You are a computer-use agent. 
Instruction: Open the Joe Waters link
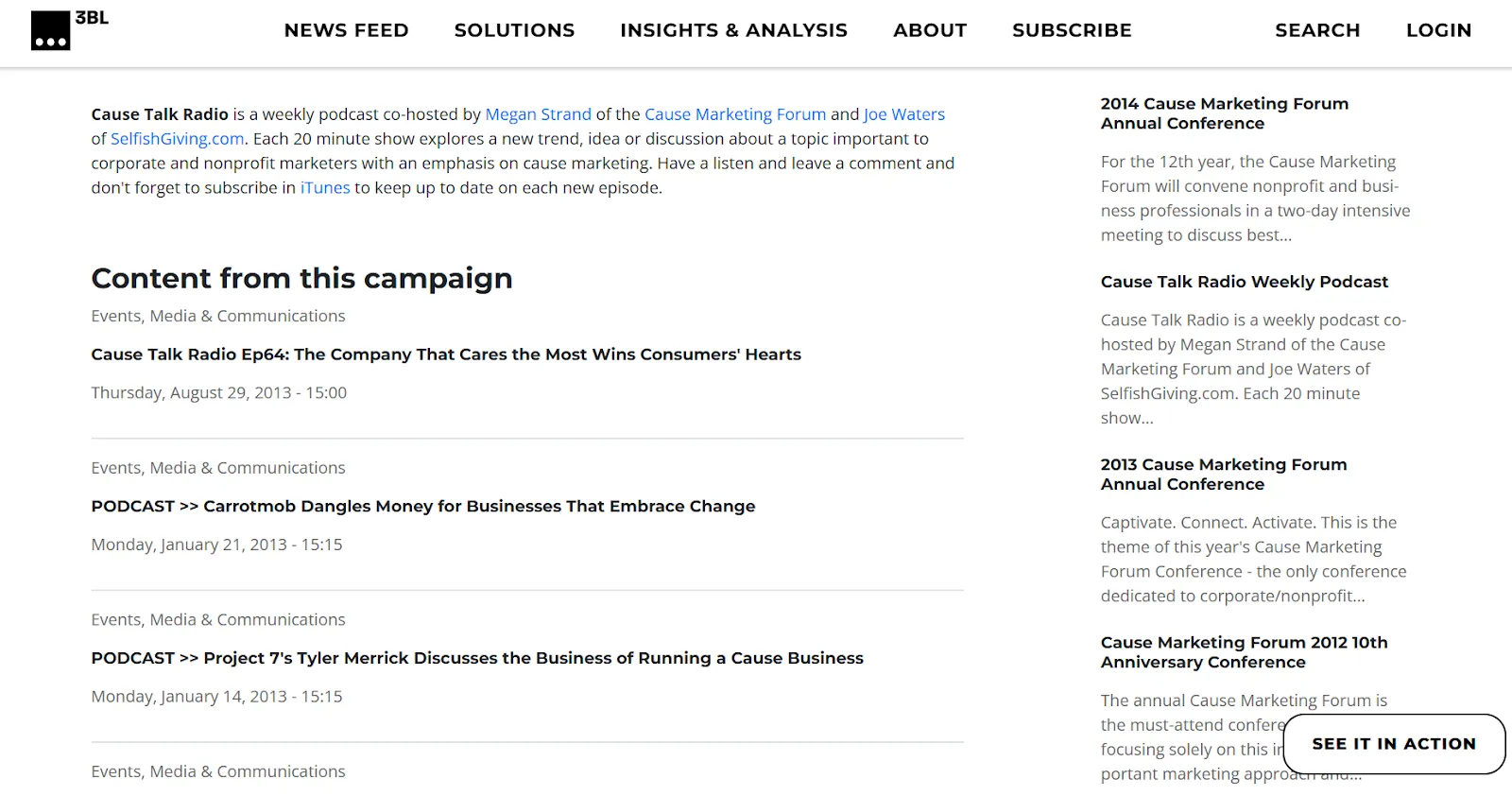coord(903,114)
